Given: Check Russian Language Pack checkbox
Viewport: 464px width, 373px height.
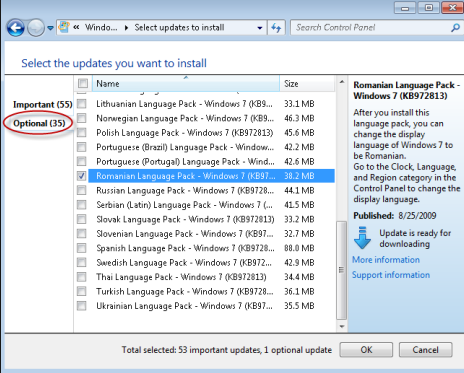Looking at the screenshot, I should coord(81,190).
